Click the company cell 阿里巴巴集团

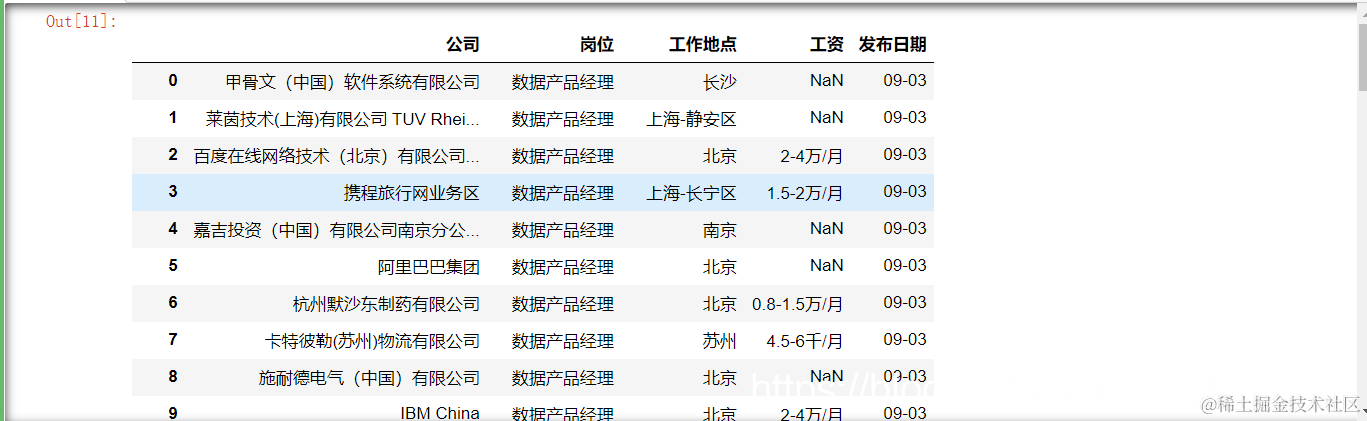click(x=429, y=267)
